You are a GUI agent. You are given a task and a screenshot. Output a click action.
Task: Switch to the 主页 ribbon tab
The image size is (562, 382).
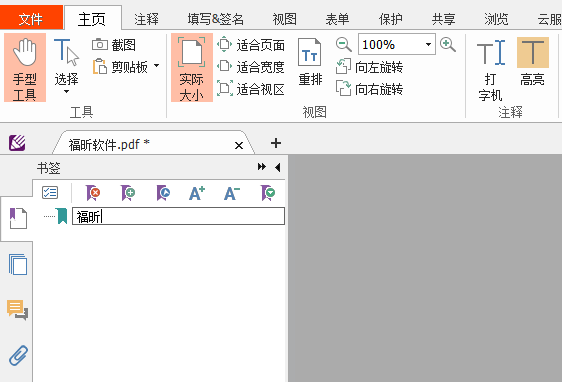tap(92, 19)
